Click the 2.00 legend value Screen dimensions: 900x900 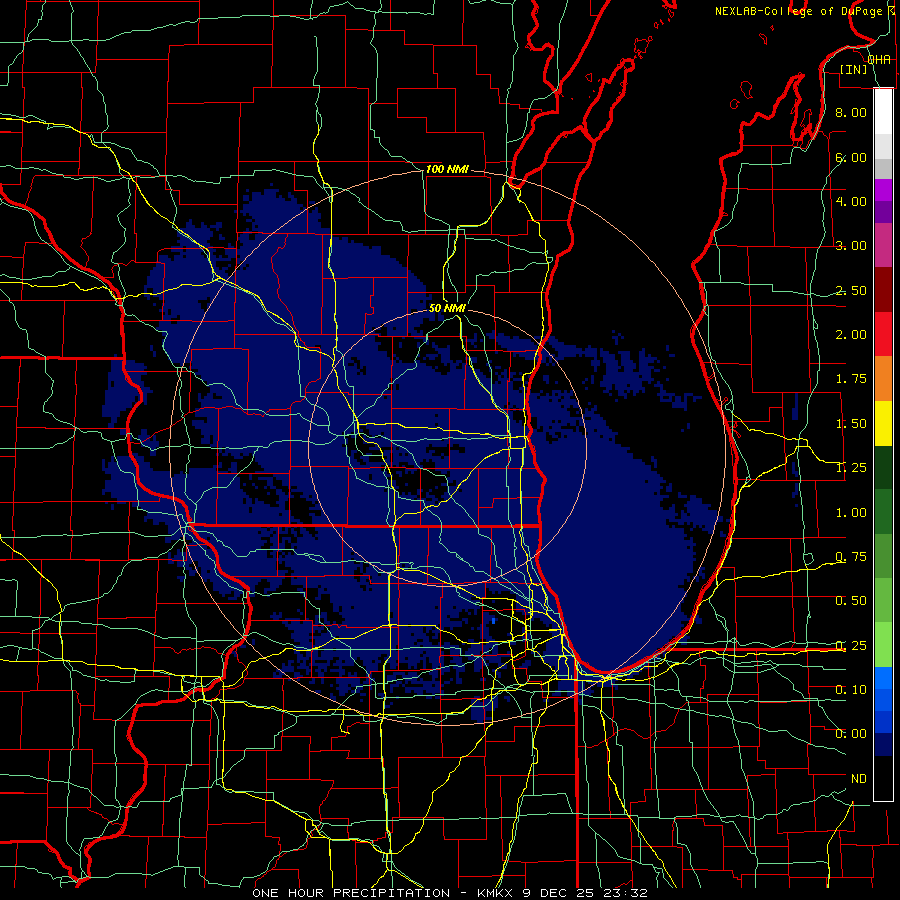click(x=851, y=335)
